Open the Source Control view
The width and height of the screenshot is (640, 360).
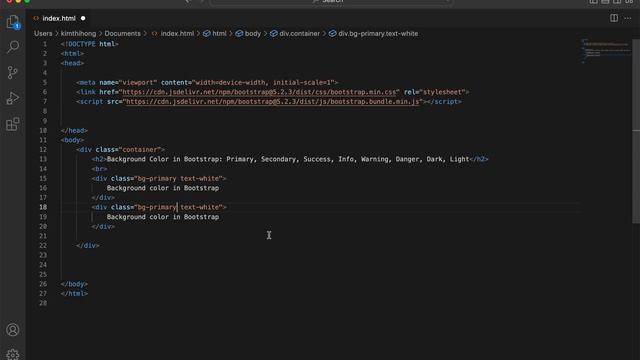pos(13,73)
